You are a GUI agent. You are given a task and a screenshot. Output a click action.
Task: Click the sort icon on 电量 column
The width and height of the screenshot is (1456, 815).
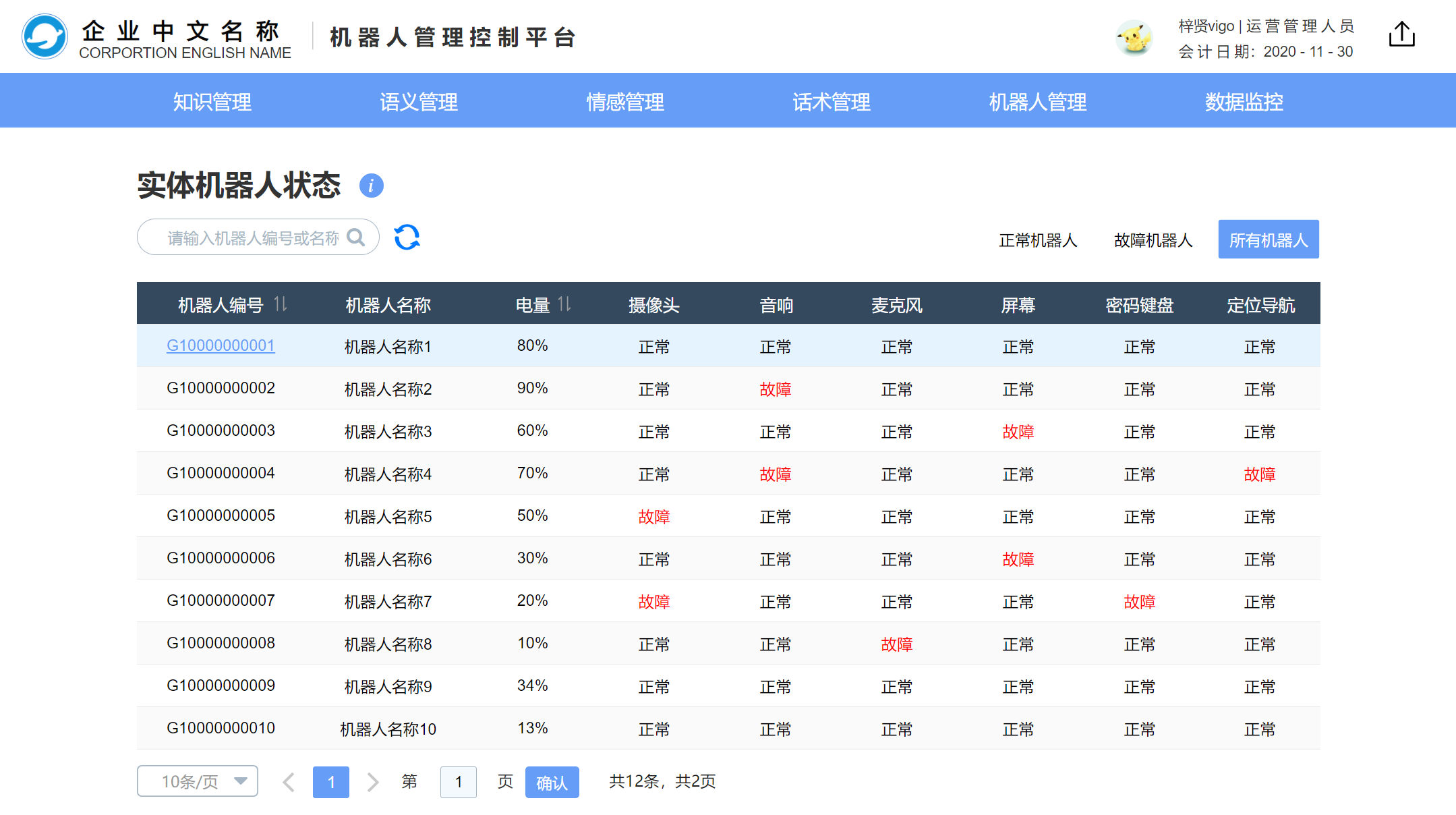pos(564,304)
